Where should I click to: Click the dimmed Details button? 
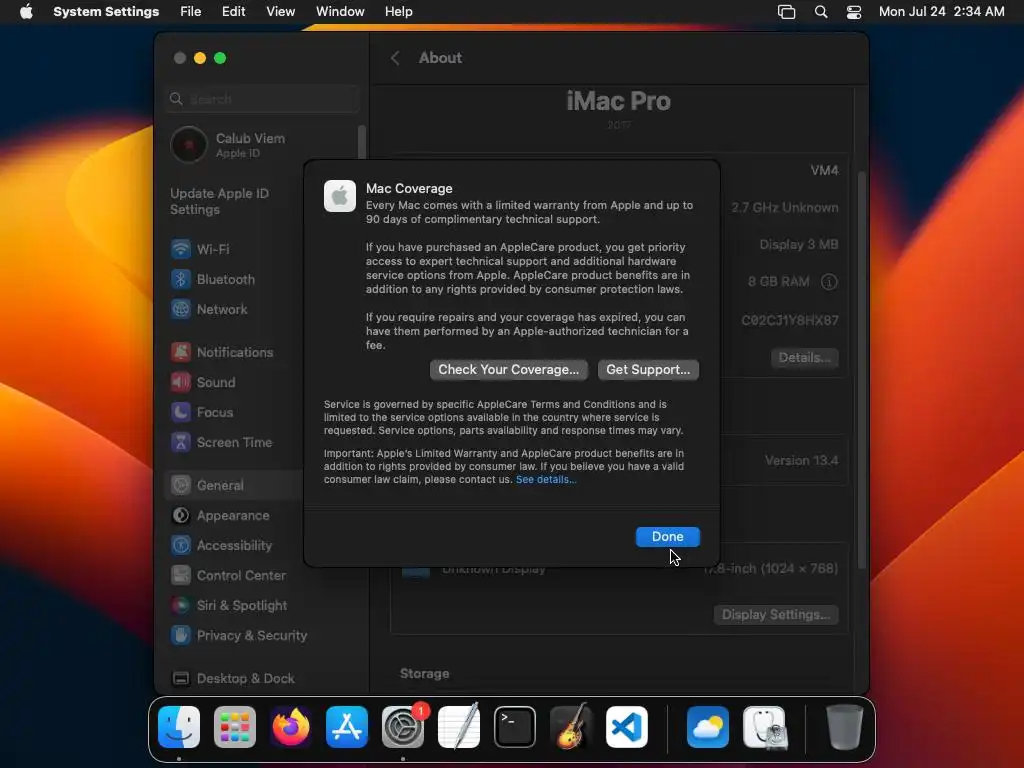[805, 358]
